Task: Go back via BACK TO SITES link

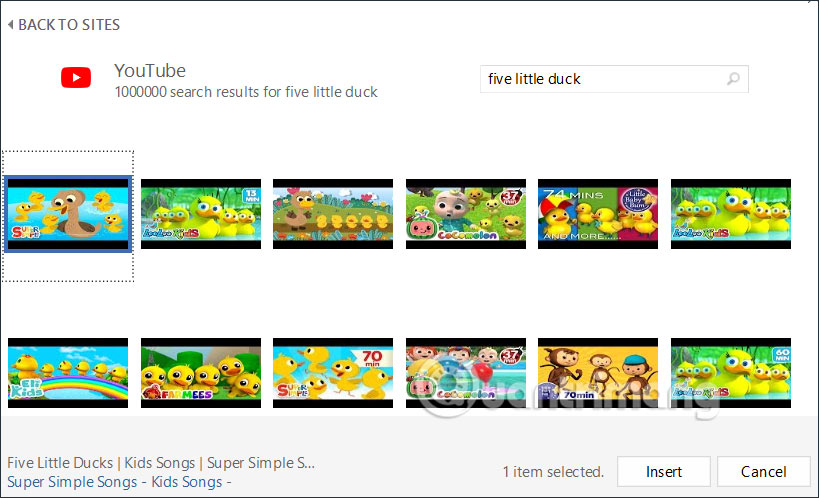Action: [x=64, y=25]
